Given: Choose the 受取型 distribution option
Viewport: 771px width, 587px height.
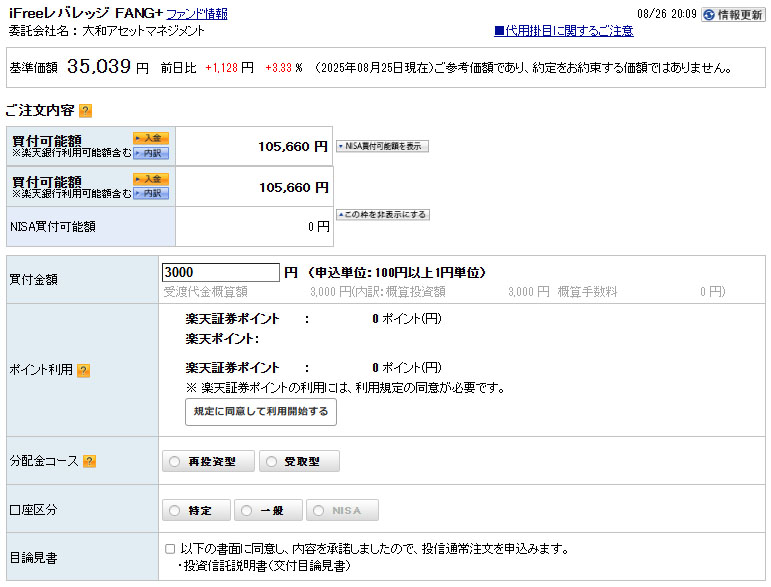Looking at the screenshot, I should (x=299, y=461).
